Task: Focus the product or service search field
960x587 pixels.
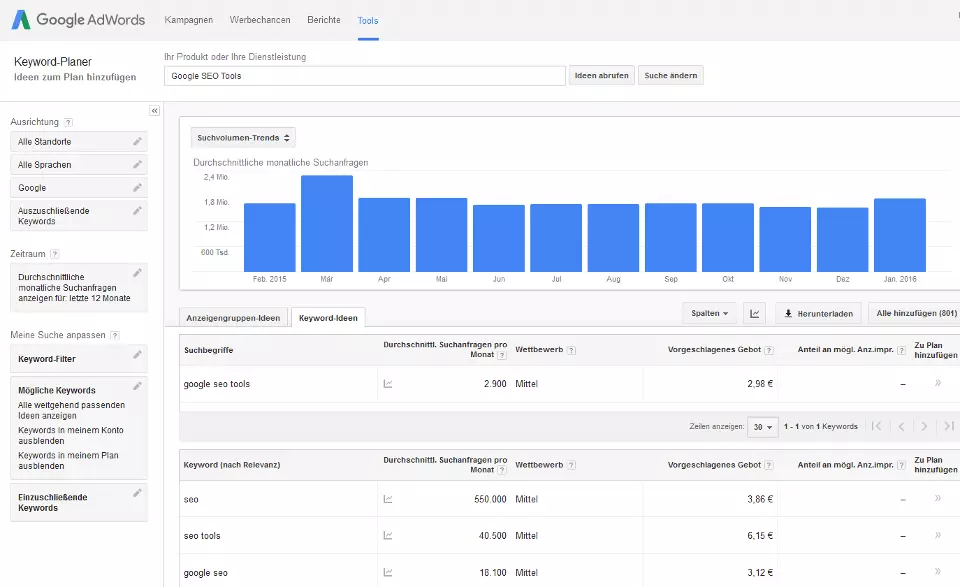Action: click(365, 76)
